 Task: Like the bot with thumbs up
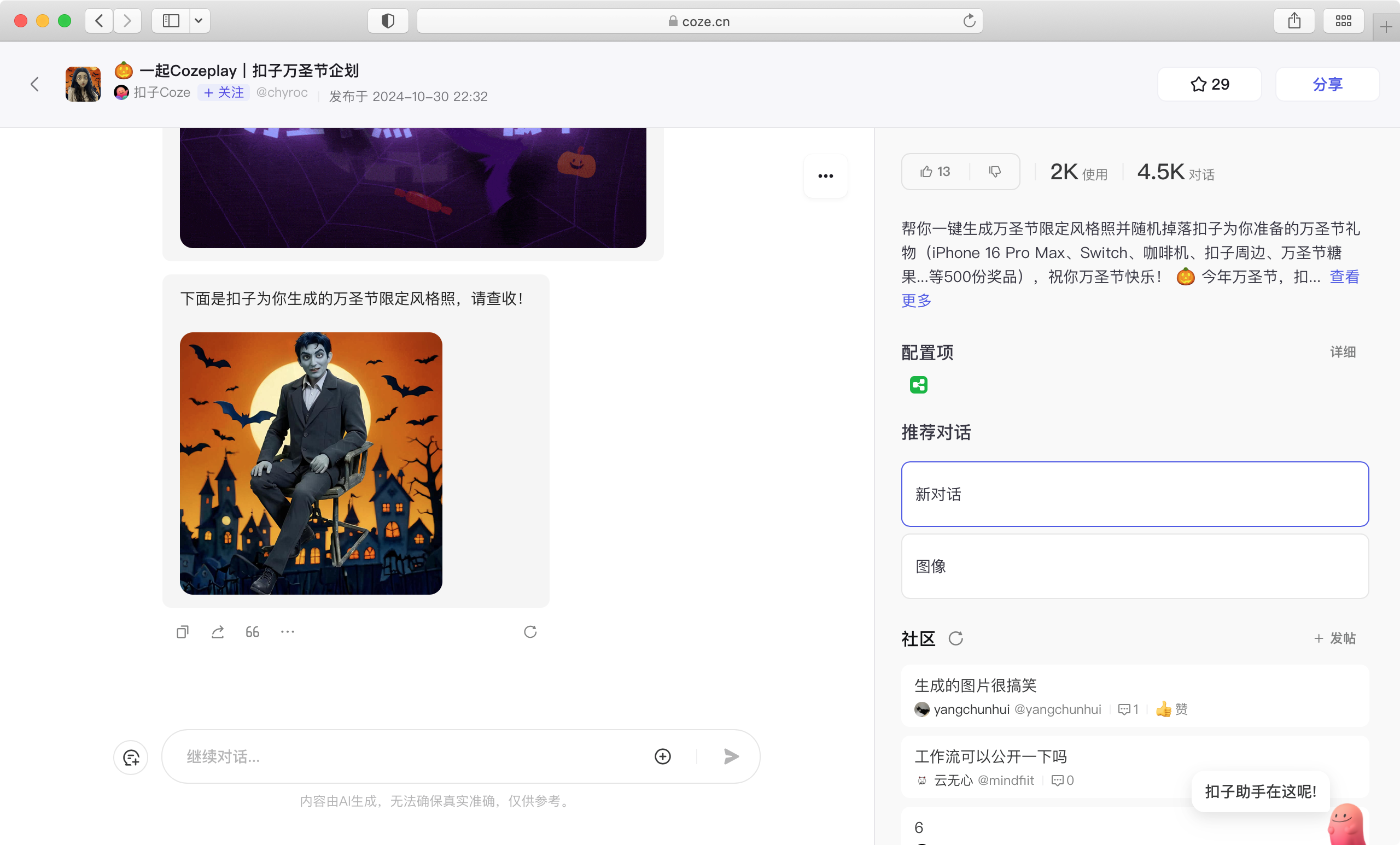pyautogui.click(x=935, y=172)
